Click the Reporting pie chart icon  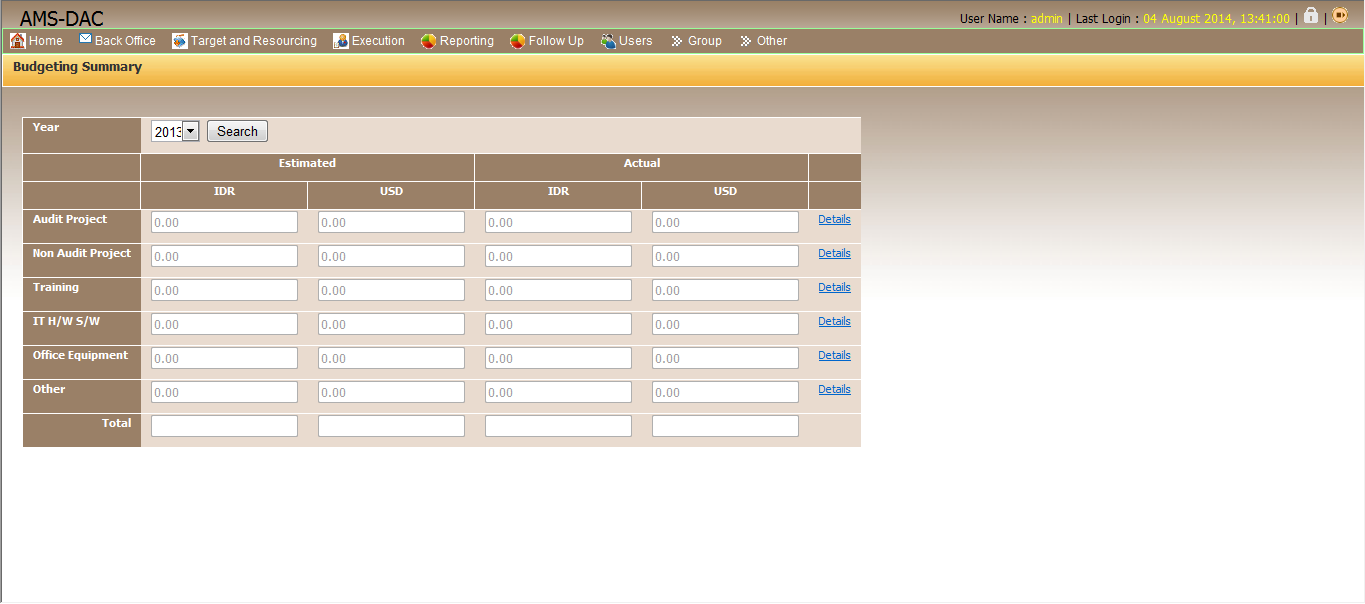click(428, 41)
